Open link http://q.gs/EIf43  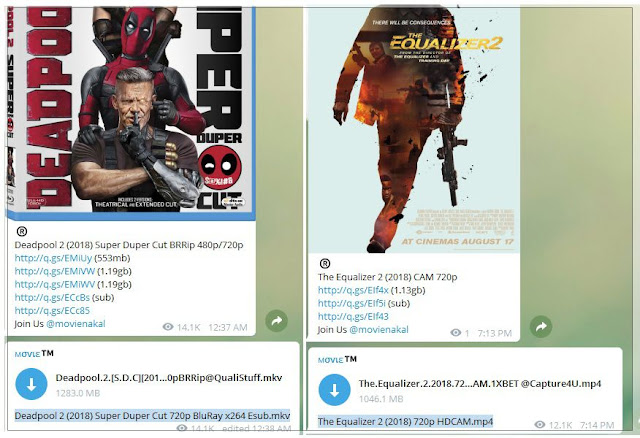353,316
